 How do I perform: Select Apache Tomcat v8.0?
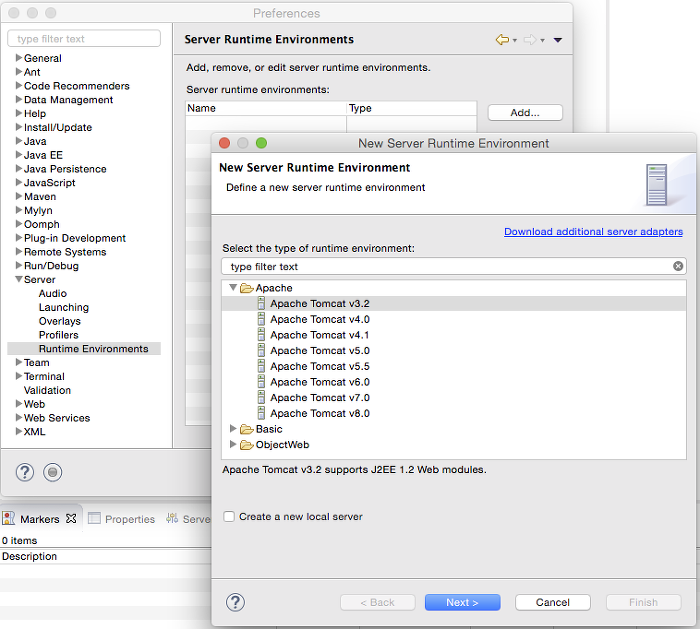tap(320, 413)
